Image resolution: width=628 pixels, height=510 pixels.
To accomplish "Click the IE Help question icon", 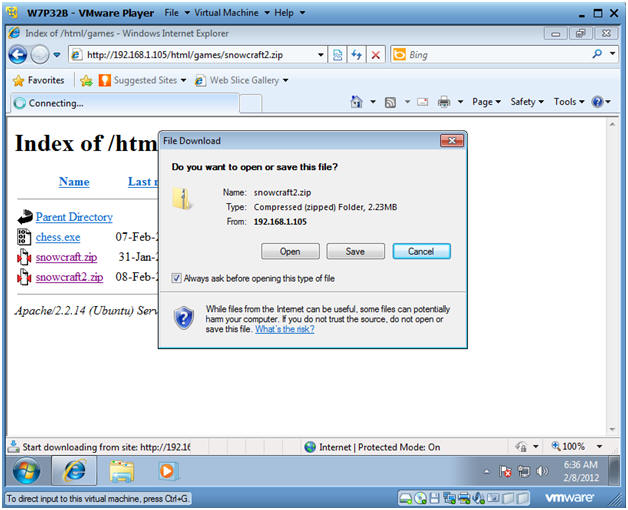I will coord(597,102).
